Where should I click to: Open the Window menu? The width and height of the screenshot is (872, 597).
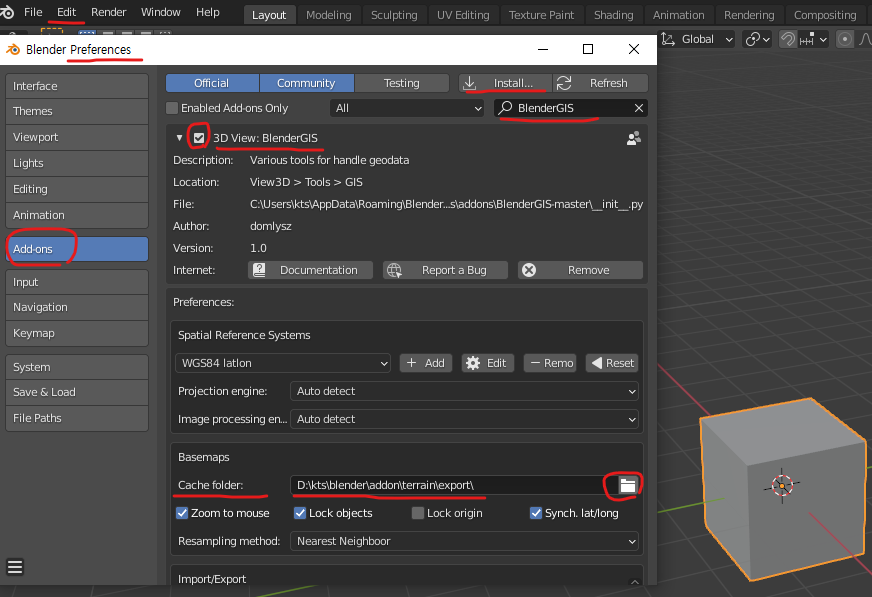[x=161, y=12]
